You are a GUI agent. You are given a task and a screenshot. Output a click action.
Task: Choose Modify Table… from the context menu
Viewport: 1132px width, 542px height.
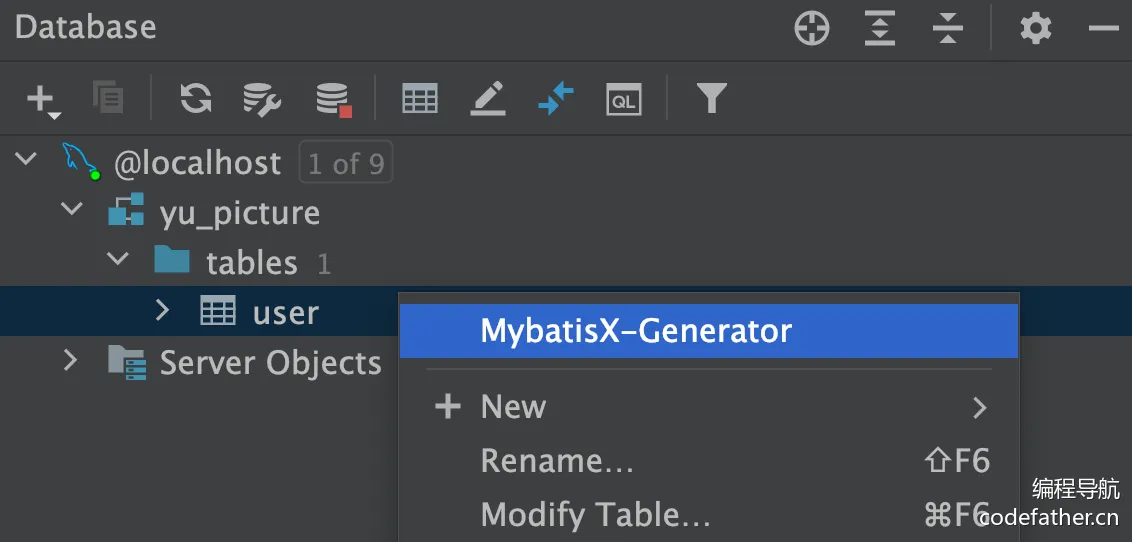point(709,515)
